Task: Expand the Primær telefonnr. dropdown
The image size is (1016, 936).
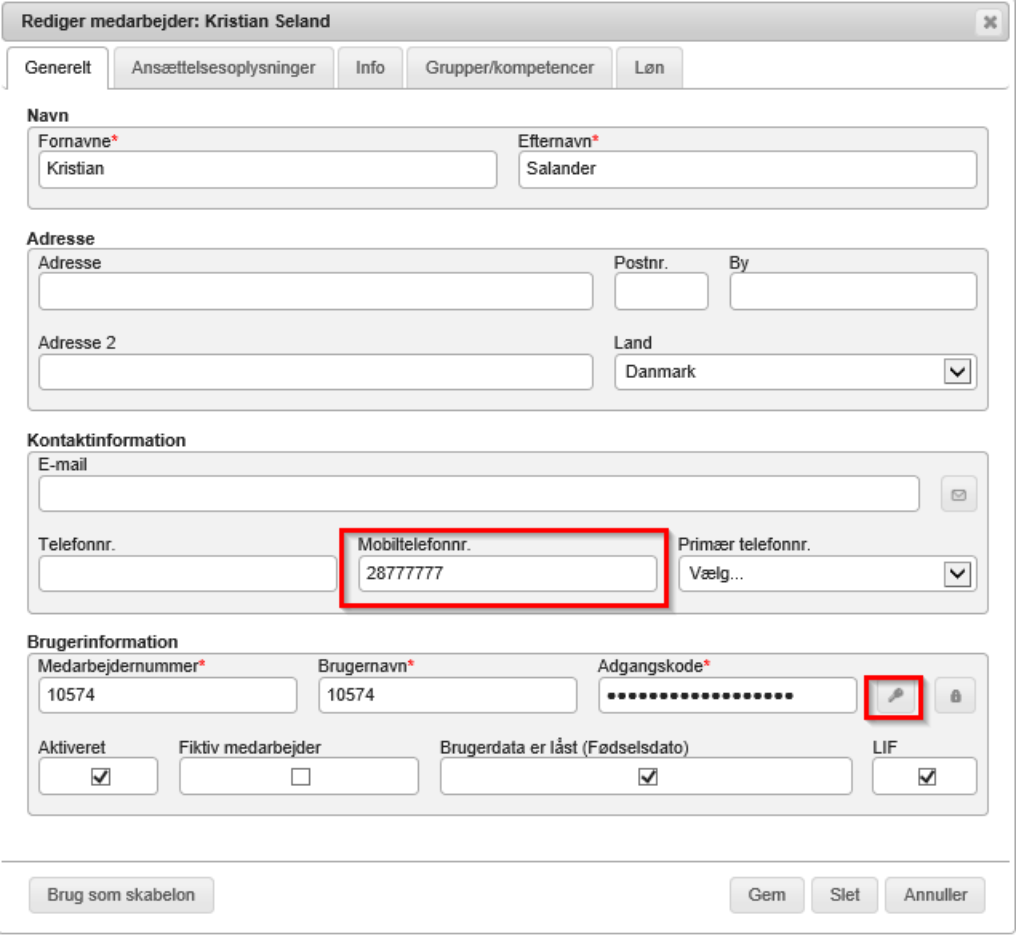Action: (827, 574)
